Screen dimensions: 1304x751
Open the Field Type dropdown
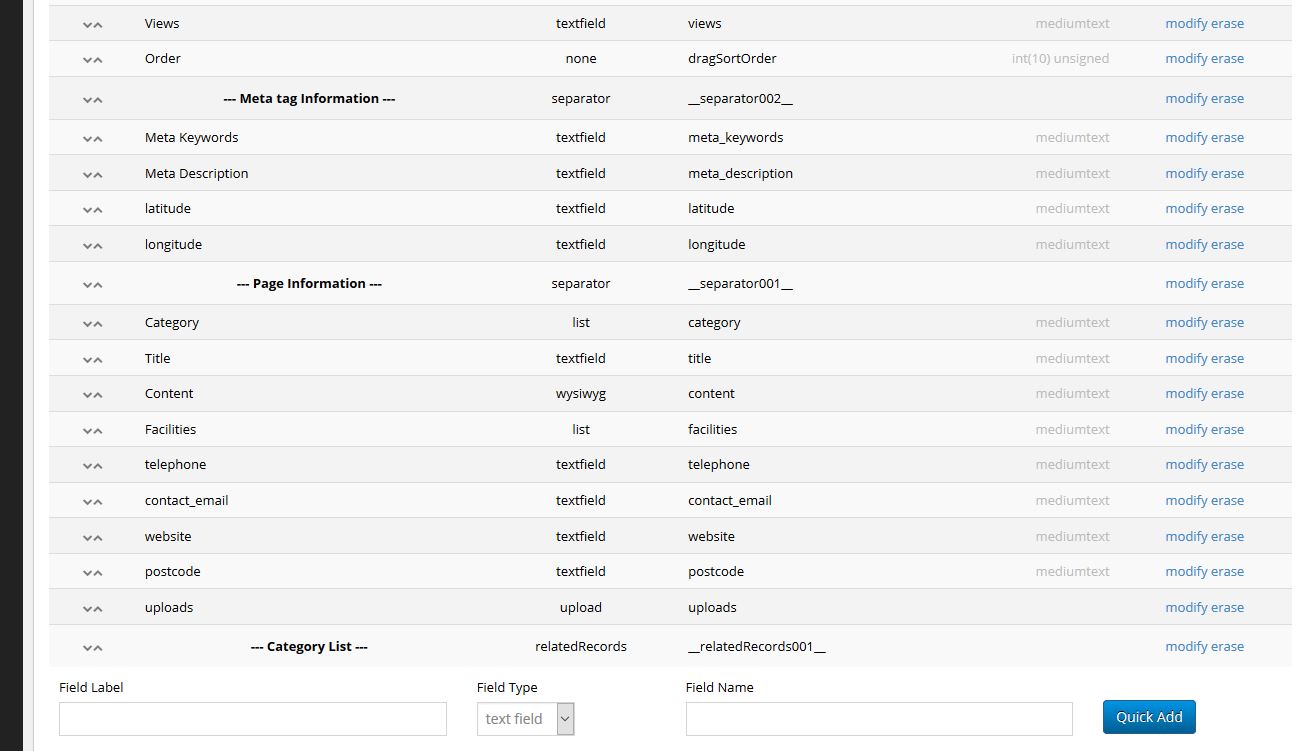click(525, 719)
